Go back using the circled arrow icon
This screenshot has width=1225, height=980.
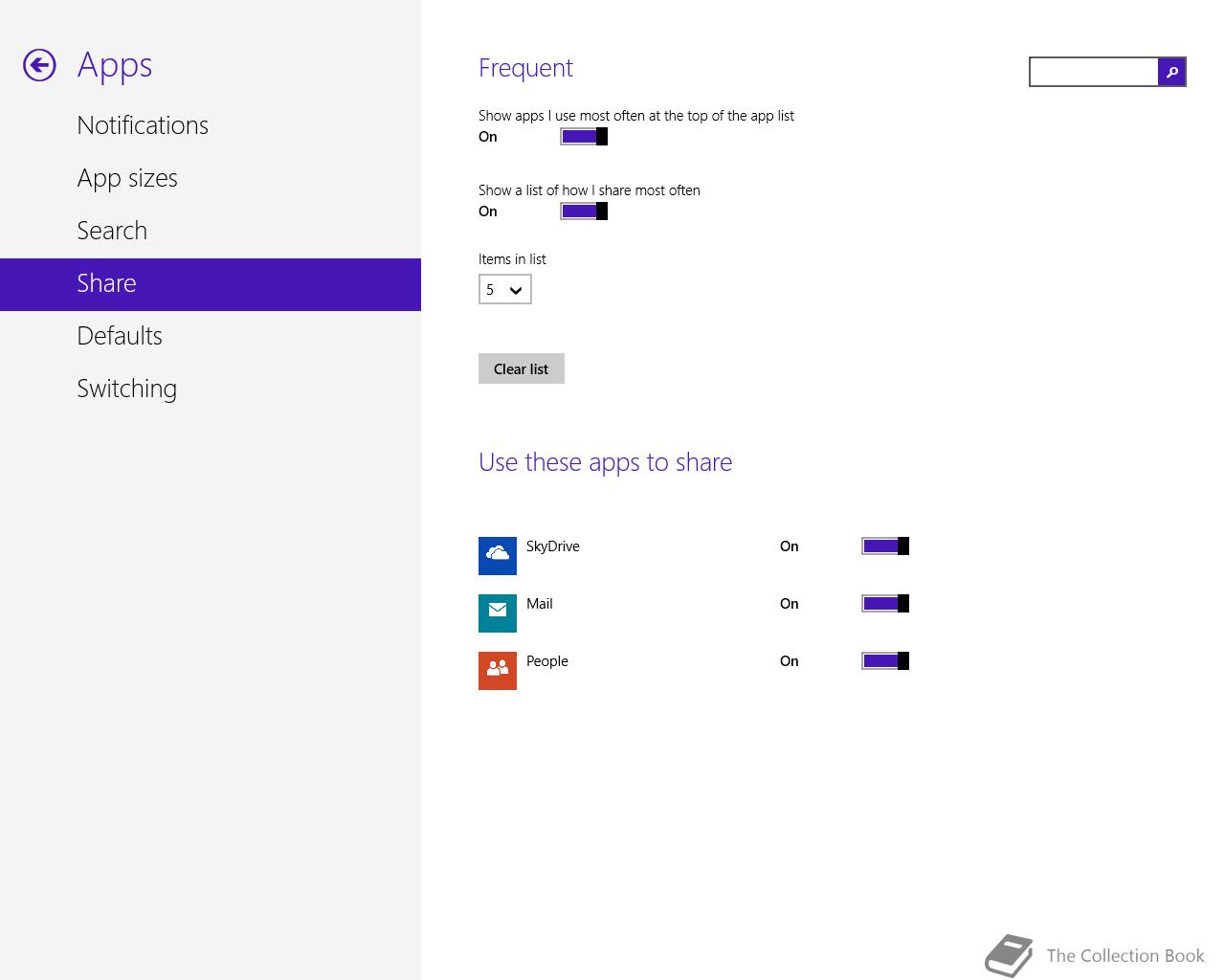pyautogui.click(x=39, y=65)
